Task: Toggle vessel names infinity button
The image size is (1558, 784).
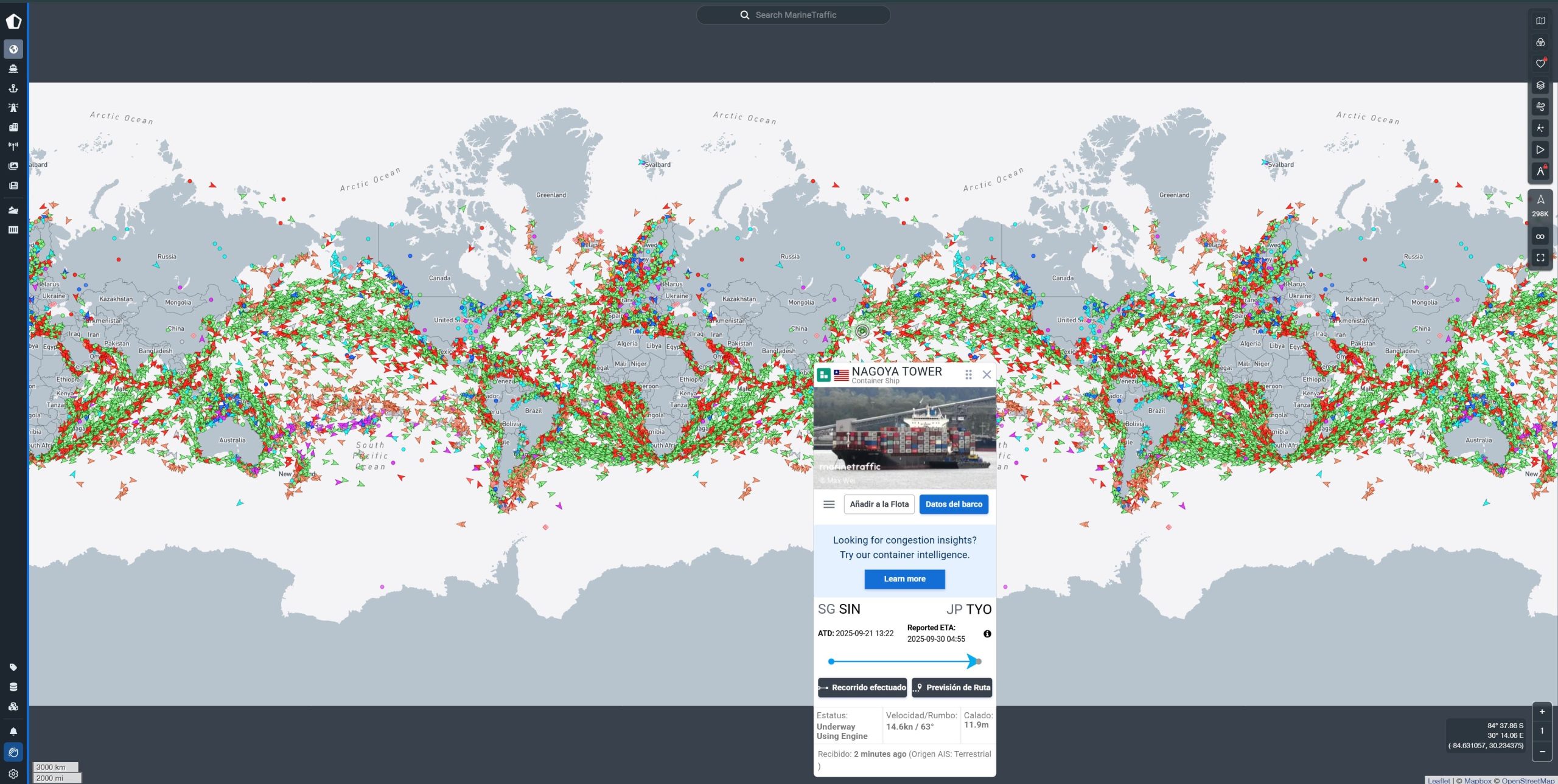Action: [1540, 237]
